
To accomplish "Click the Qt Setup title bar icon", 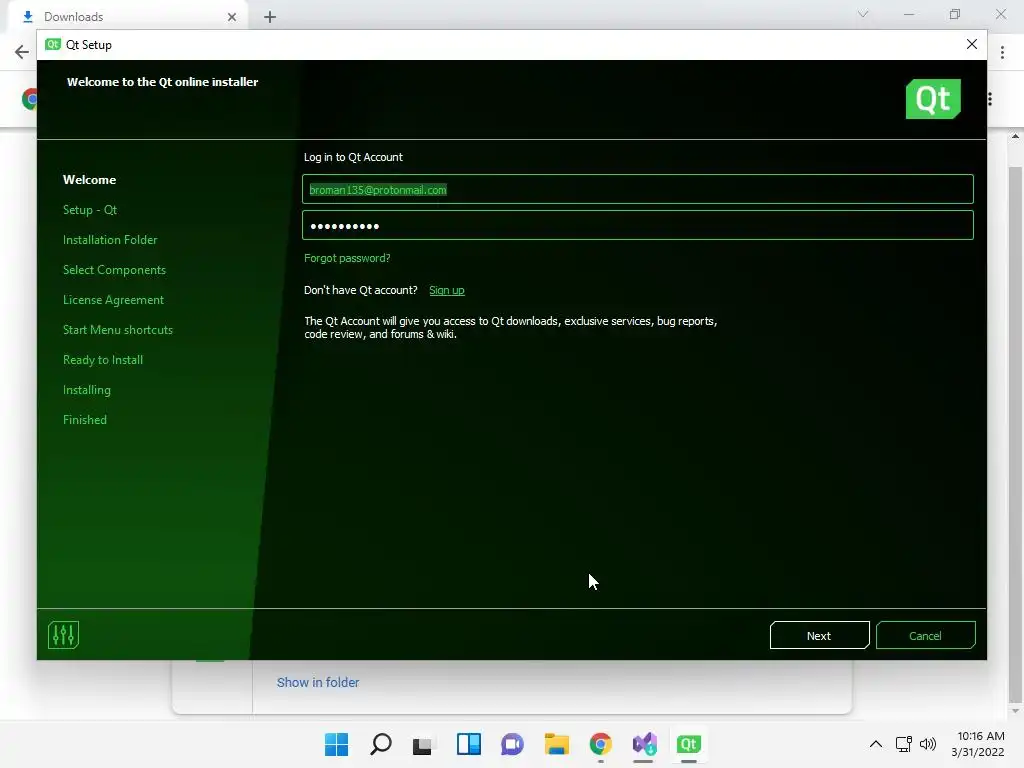I will (53, 44).
